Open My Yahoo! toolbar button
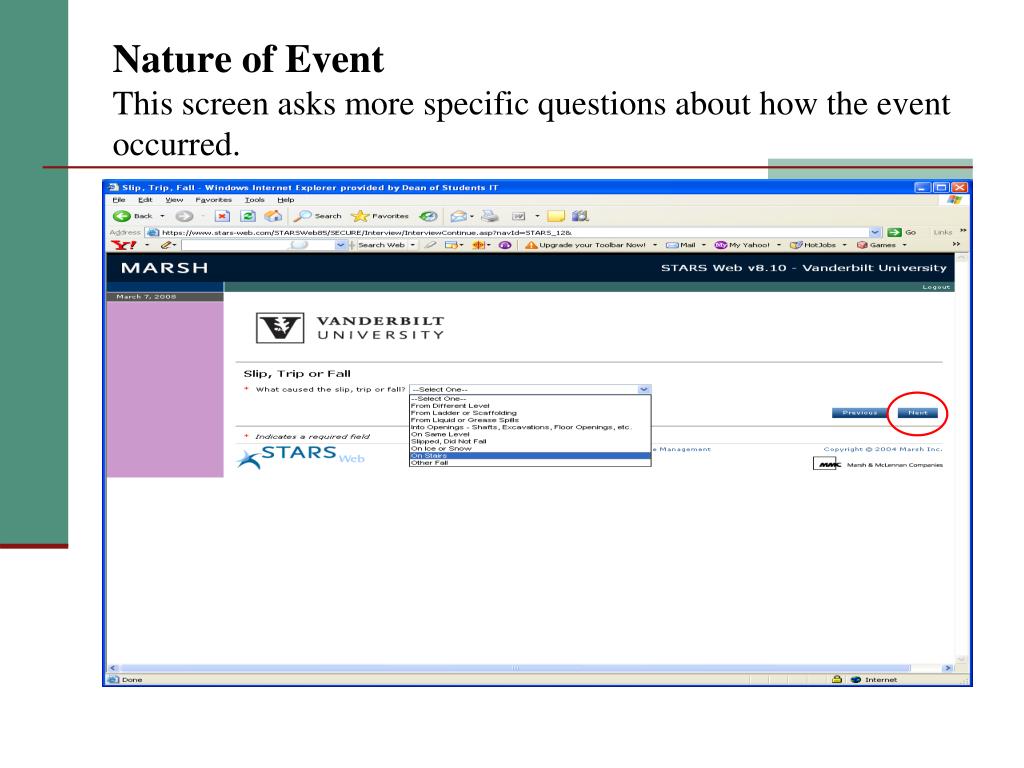 (742, 246)
